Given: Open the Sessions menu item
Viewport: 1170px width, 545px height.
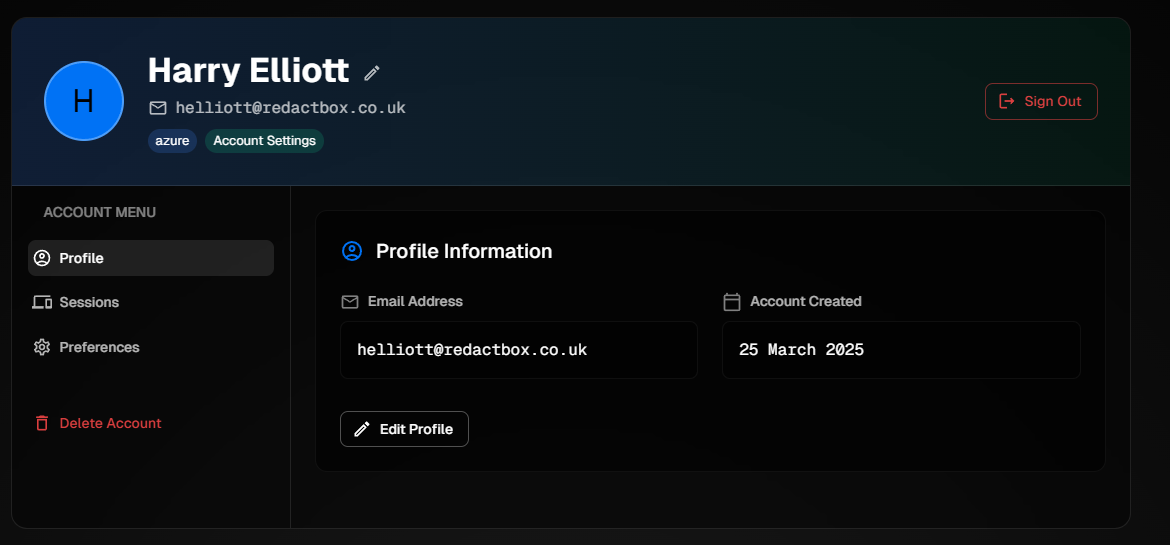Looking at the screenshot, I should point(151,302).
